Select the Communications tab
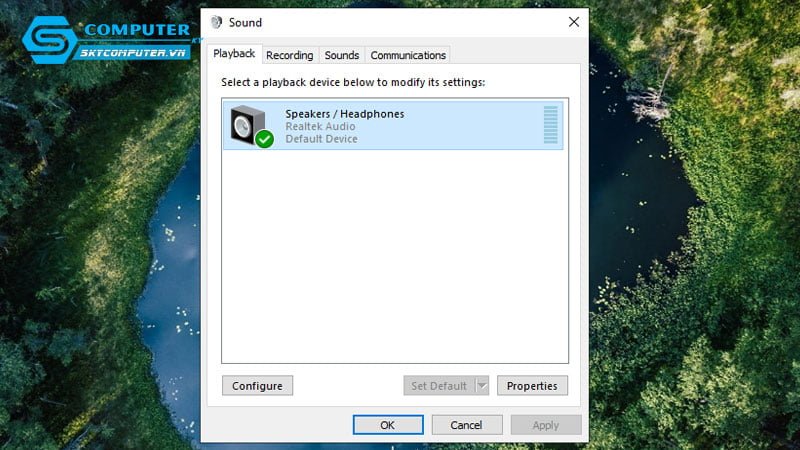Image resolution: width=800 pixels, height=450 pixels. click(x=408, y=55)
